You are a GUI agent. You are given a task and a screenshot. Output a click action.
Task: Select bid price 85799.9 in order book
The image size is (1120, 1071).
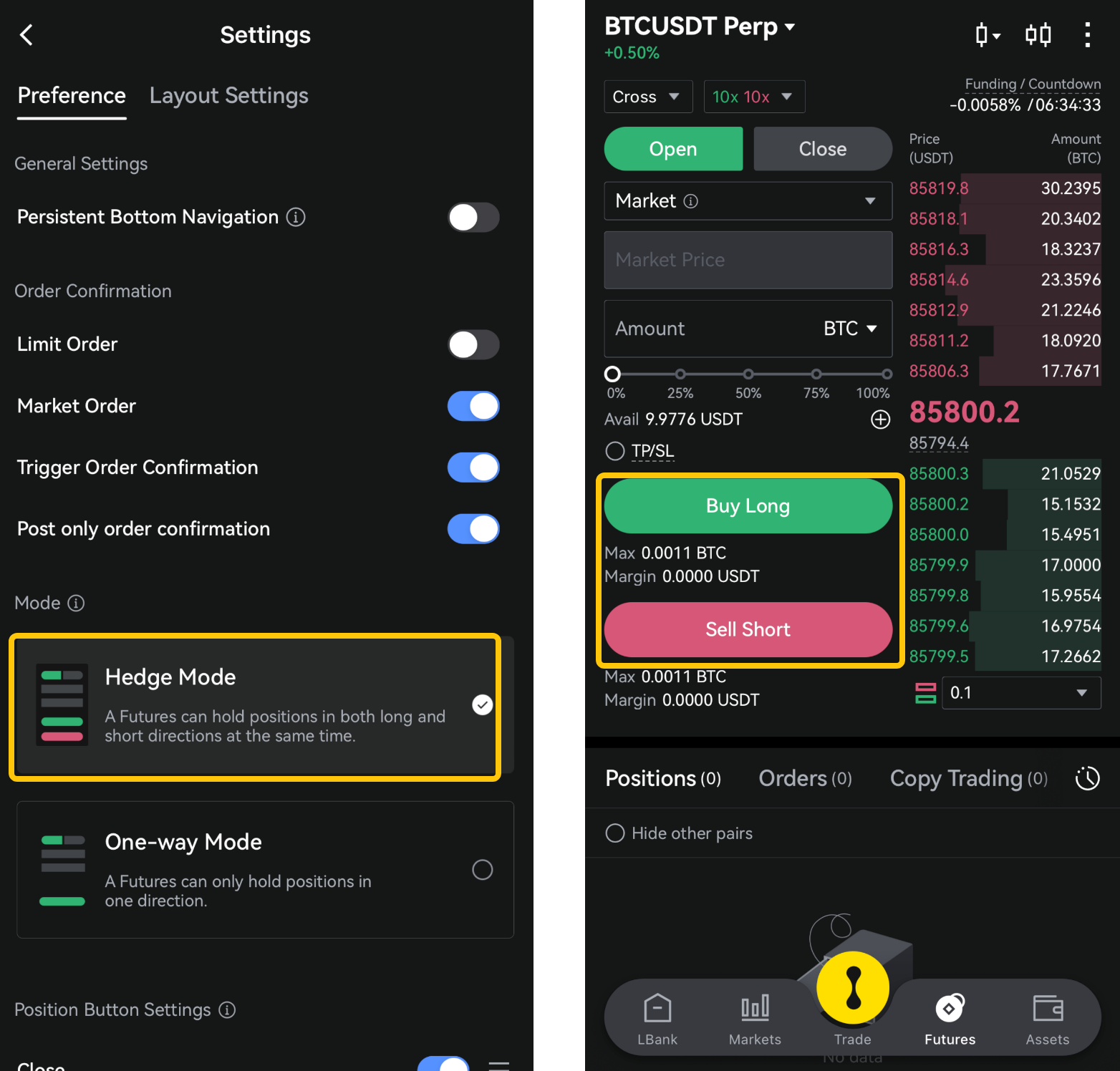tap(939, 565)
